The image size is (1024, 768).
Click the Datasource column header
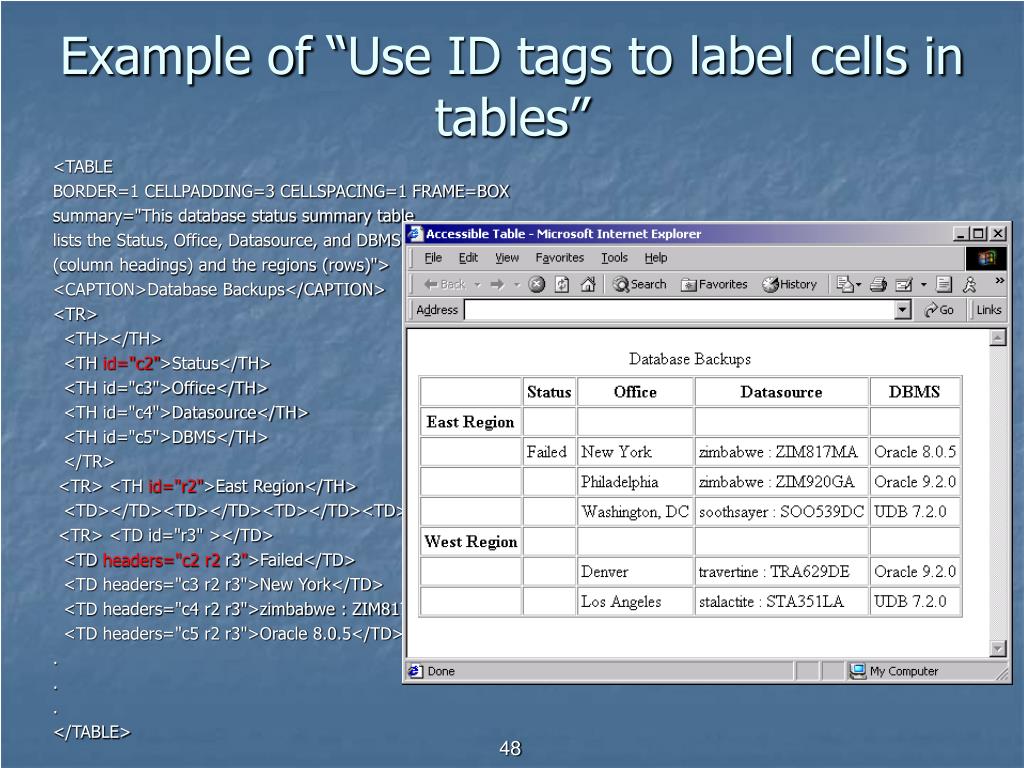tap(781, 392)
